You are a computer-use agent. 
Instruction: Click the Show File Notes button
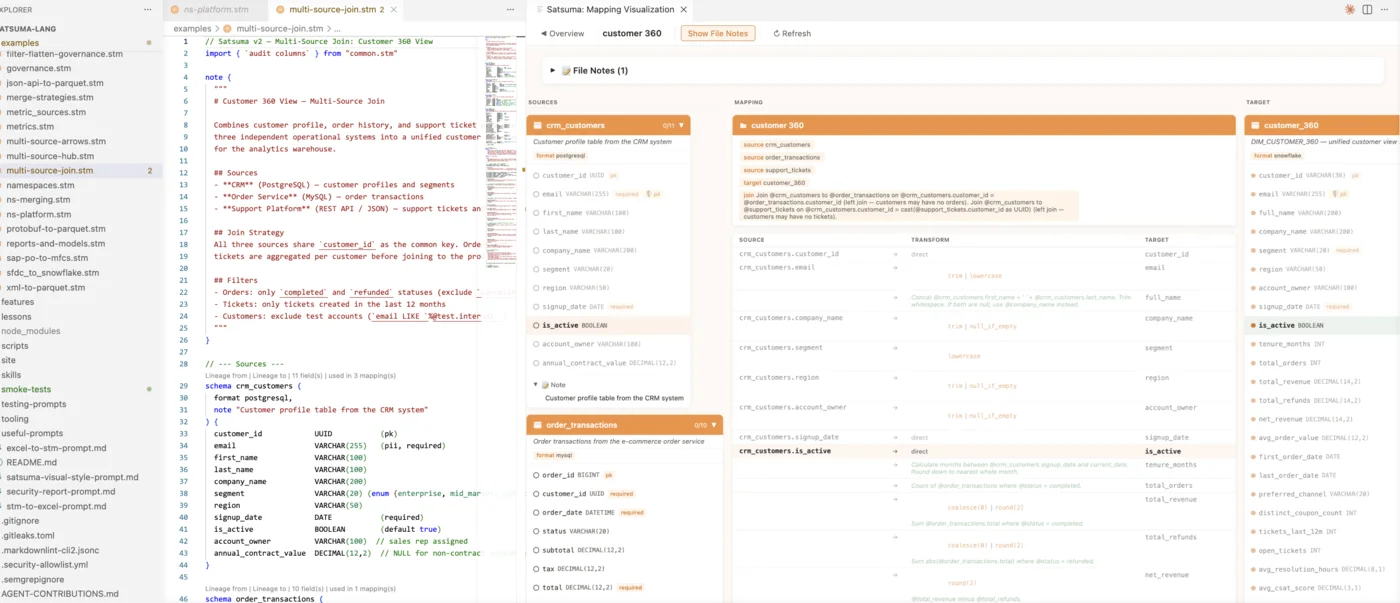pyautogui.click(x=717, y=33)
